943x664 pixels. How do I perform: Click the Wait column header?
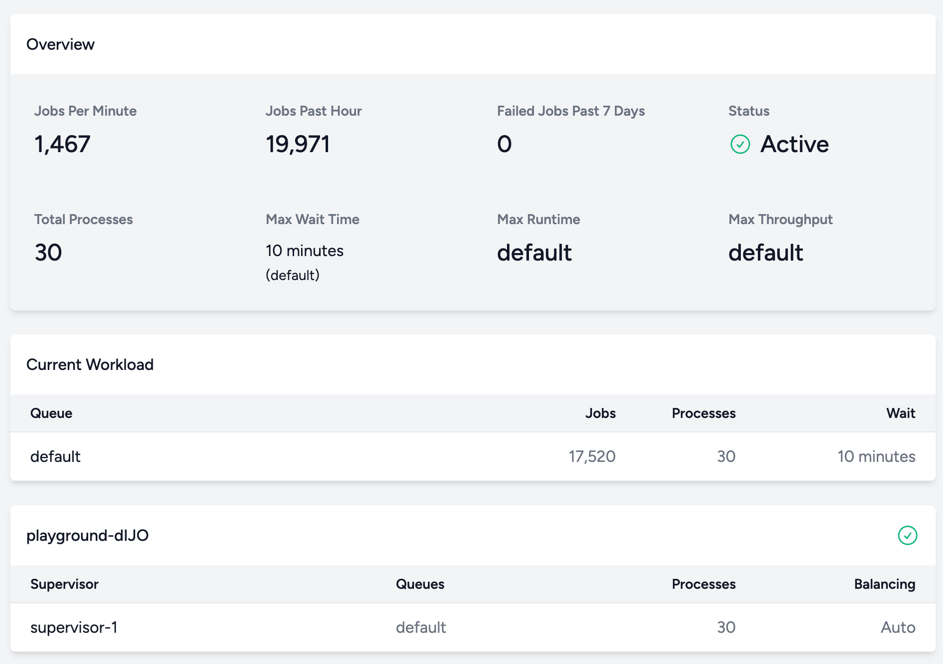coord(900,413)
